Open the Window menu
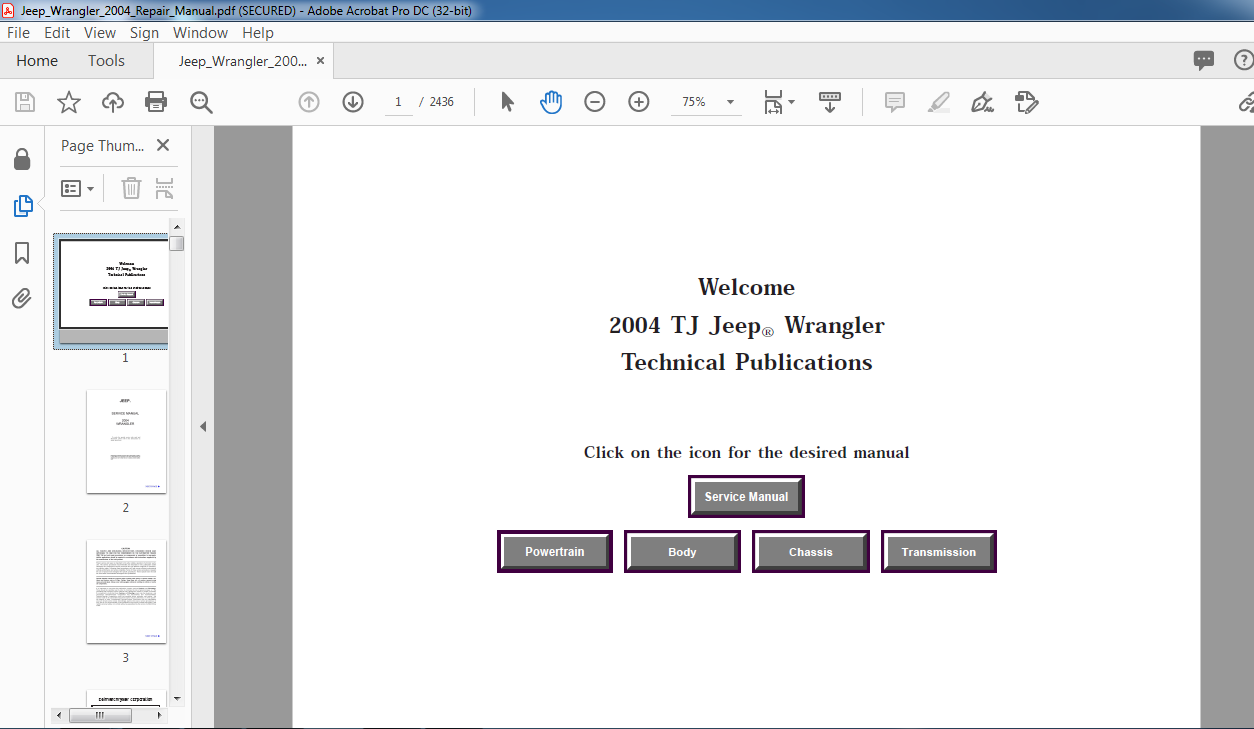 point(201,33)
